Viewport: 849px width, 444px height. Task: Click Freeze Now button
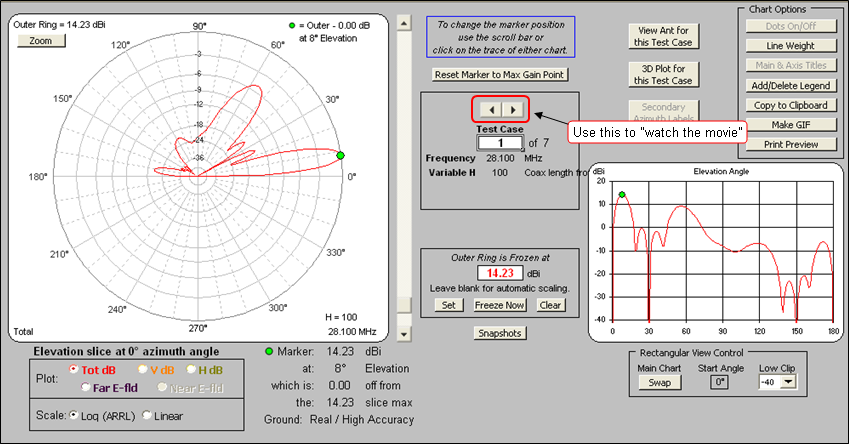click(500, 304)
